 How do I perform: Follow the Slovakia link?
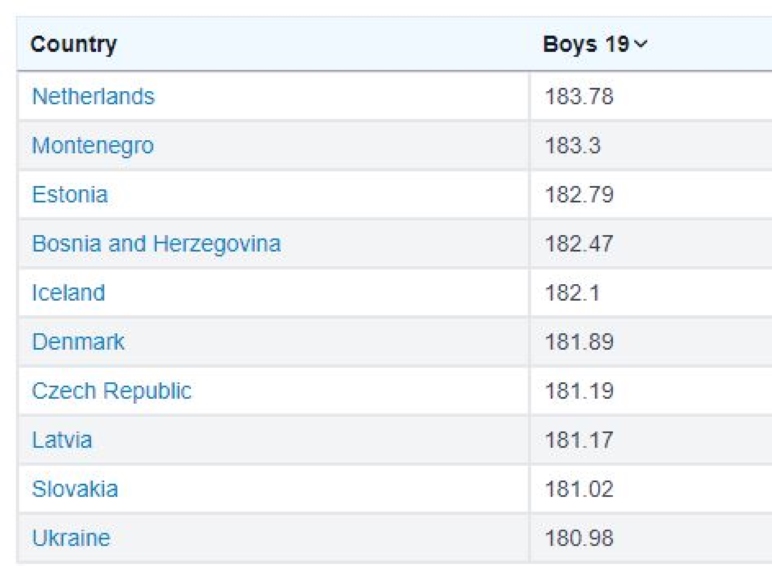click(x=75, y=489)
